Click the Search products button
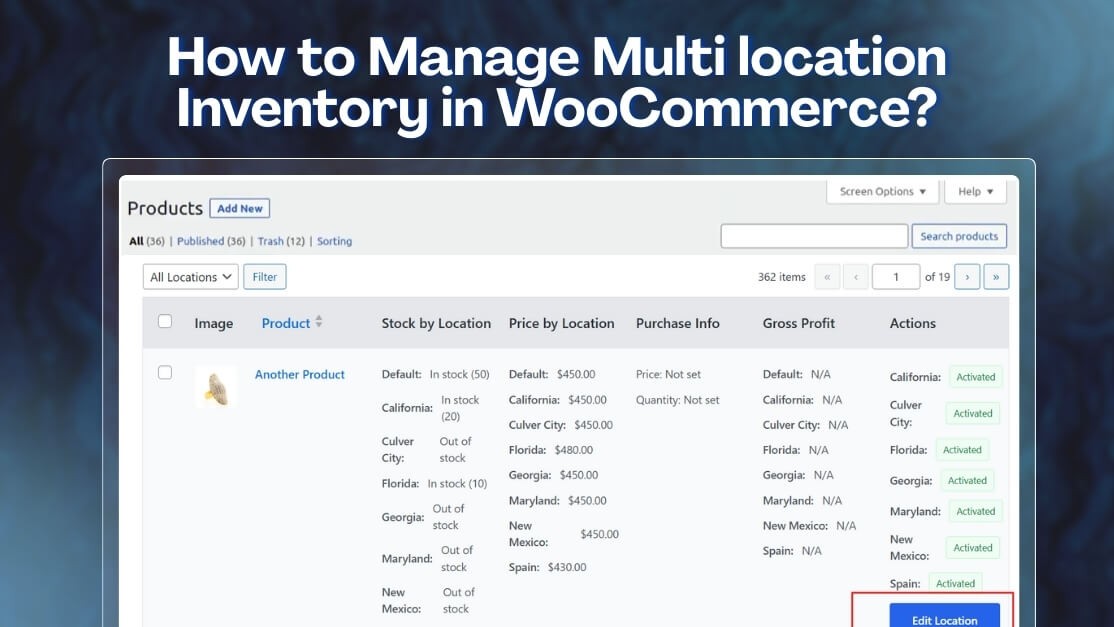1114x627 pixels. click(959, 236)
